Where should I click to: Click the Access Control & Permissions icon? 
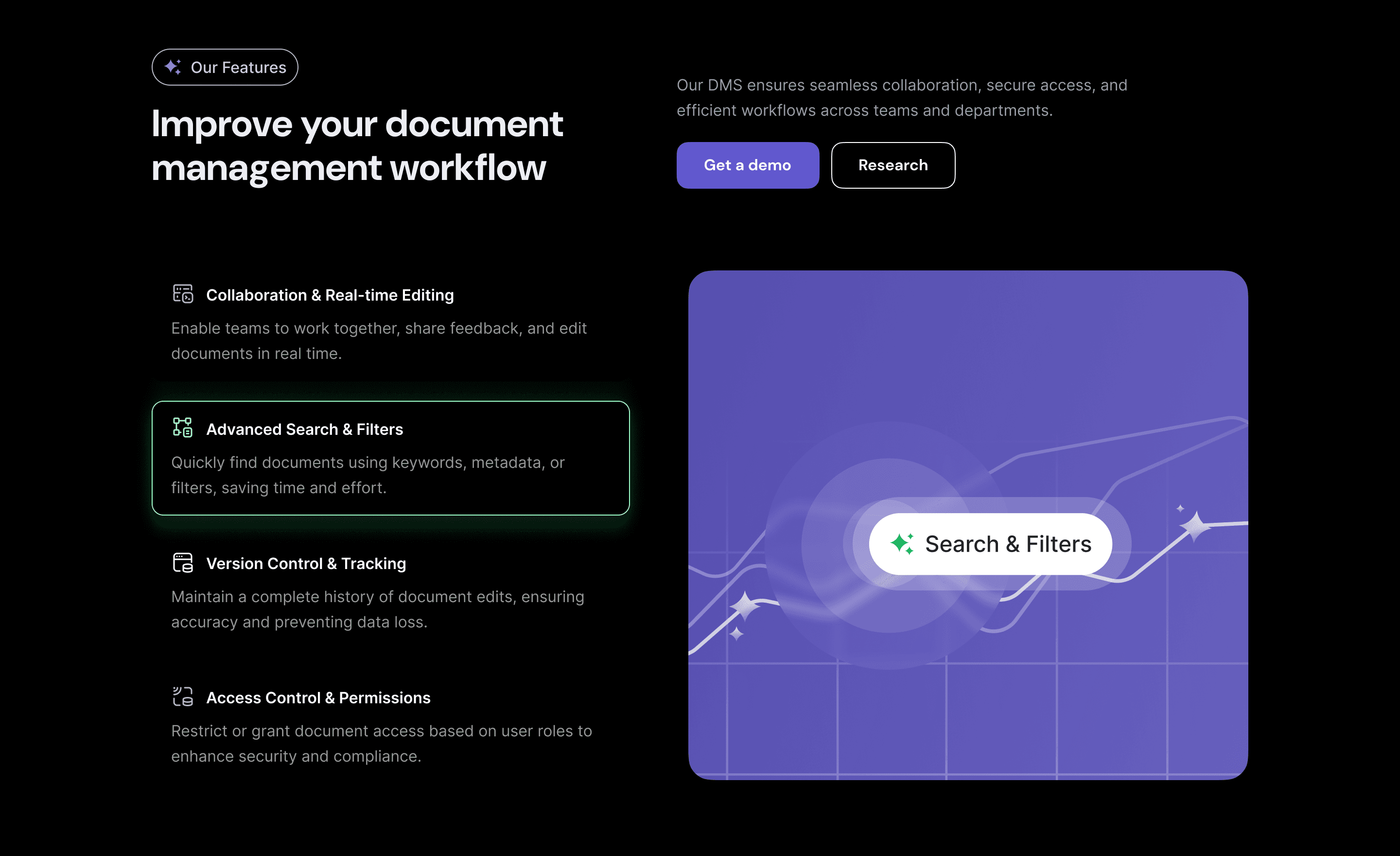click(182, 696)
